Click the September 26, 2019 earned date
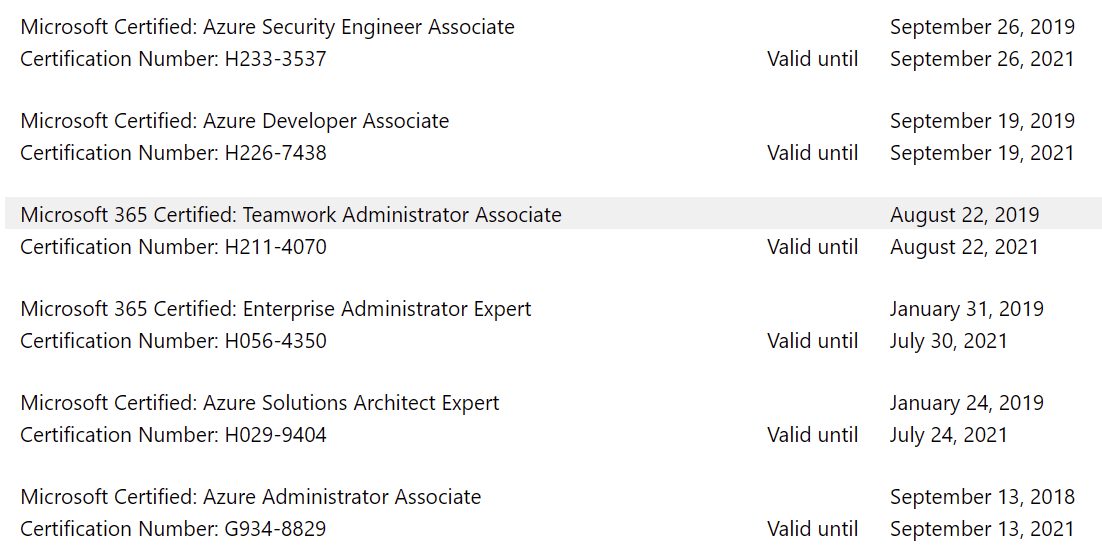The image size is (1102, 558). click(982, 27)
